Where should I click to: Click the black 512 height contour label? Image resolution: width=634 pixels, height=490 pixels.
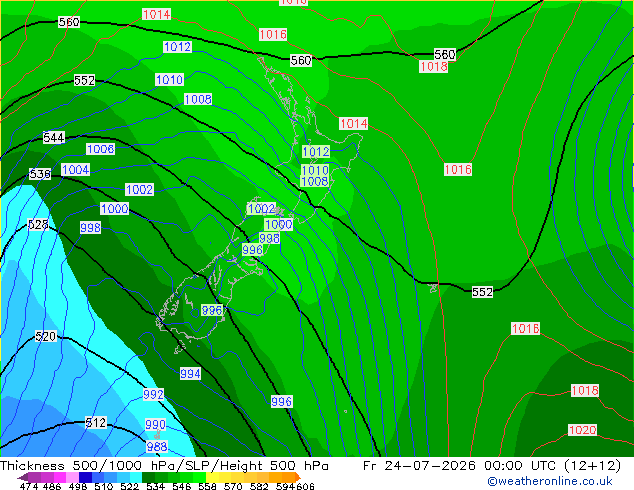click(96, 422)
